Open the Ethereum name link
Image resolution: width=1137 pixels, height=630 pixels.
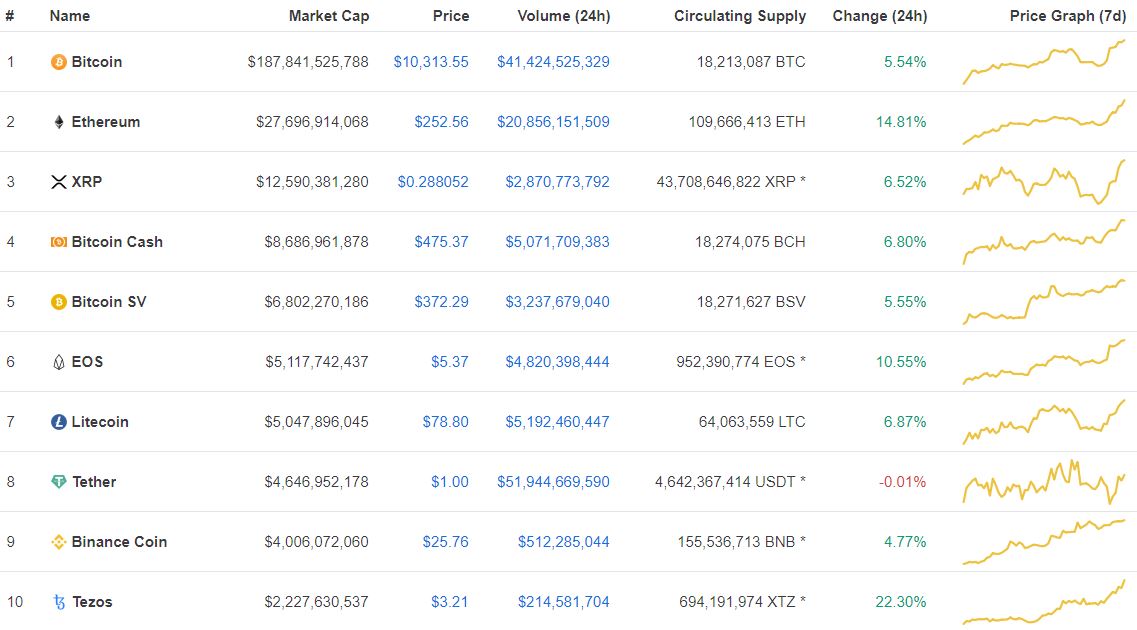pyautogui.click(x=106, y=122)
